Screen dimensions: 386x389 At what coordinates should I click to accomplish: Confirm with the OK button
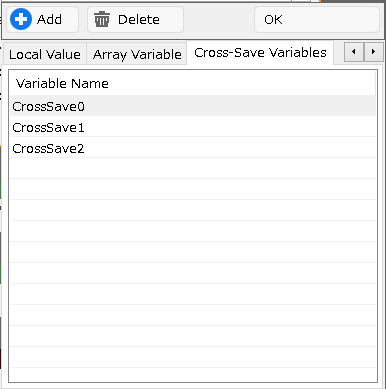[x=317, y=20]
